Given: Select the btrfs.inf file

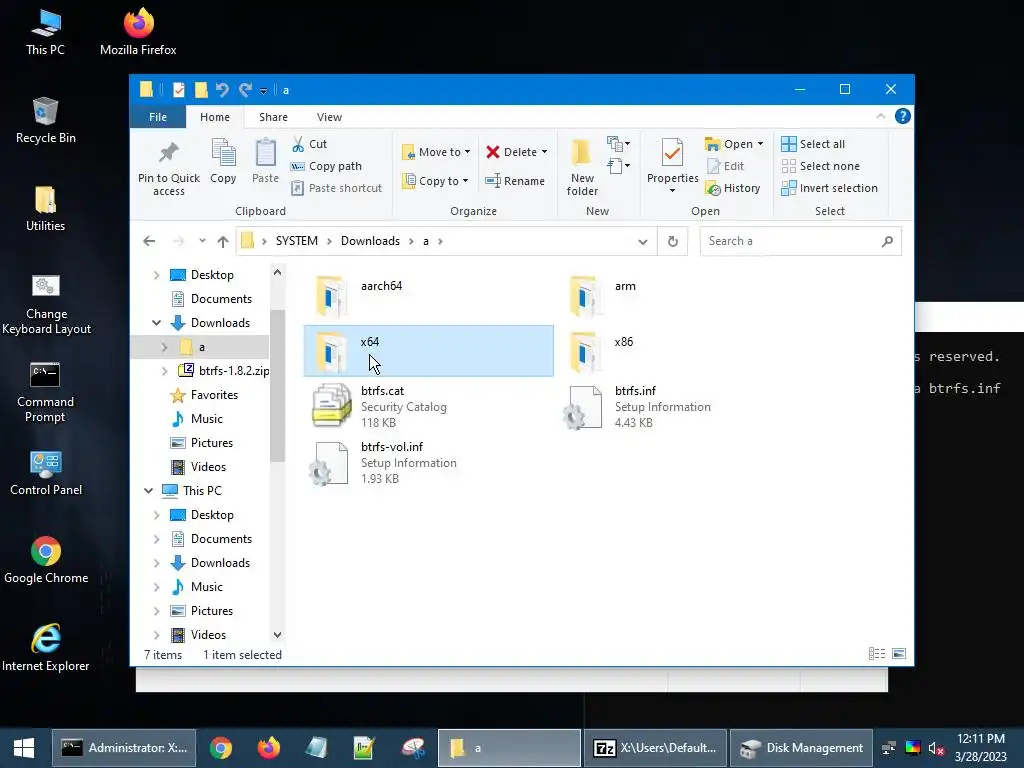Looking at the screenshot, I should tap(682, 406).
